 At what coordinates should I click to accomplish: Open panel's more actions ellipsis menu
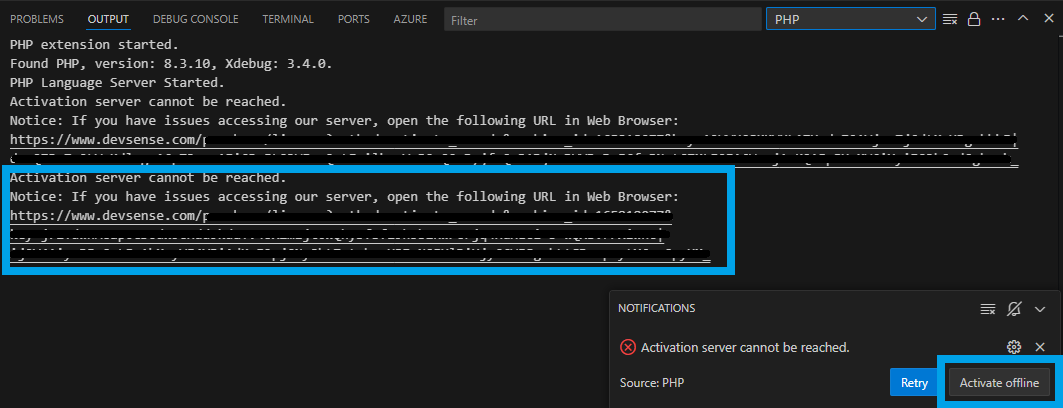pyautogui.click(x=998, y=19)
